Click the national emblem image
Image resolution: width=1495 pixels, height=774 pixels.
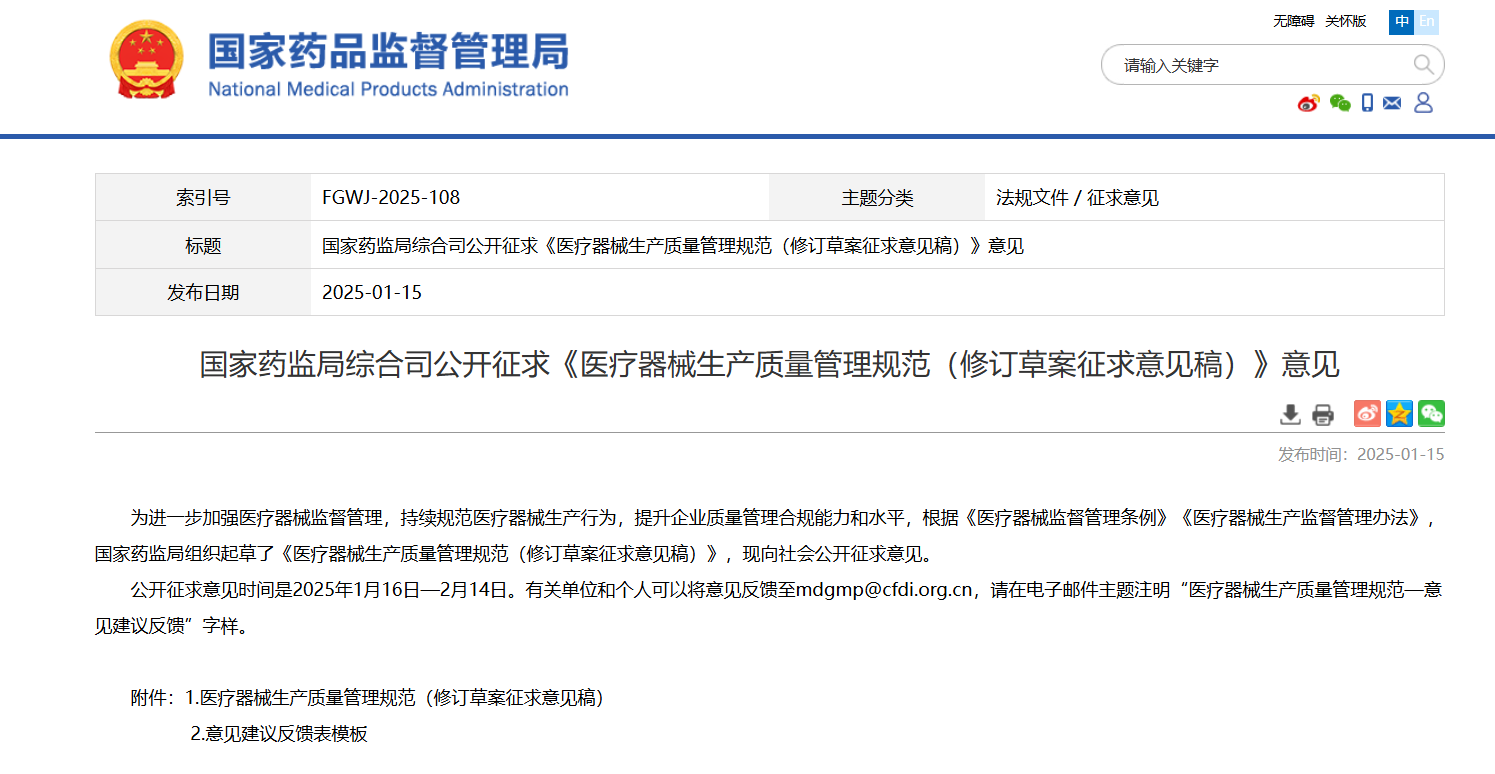pos(146,60)
